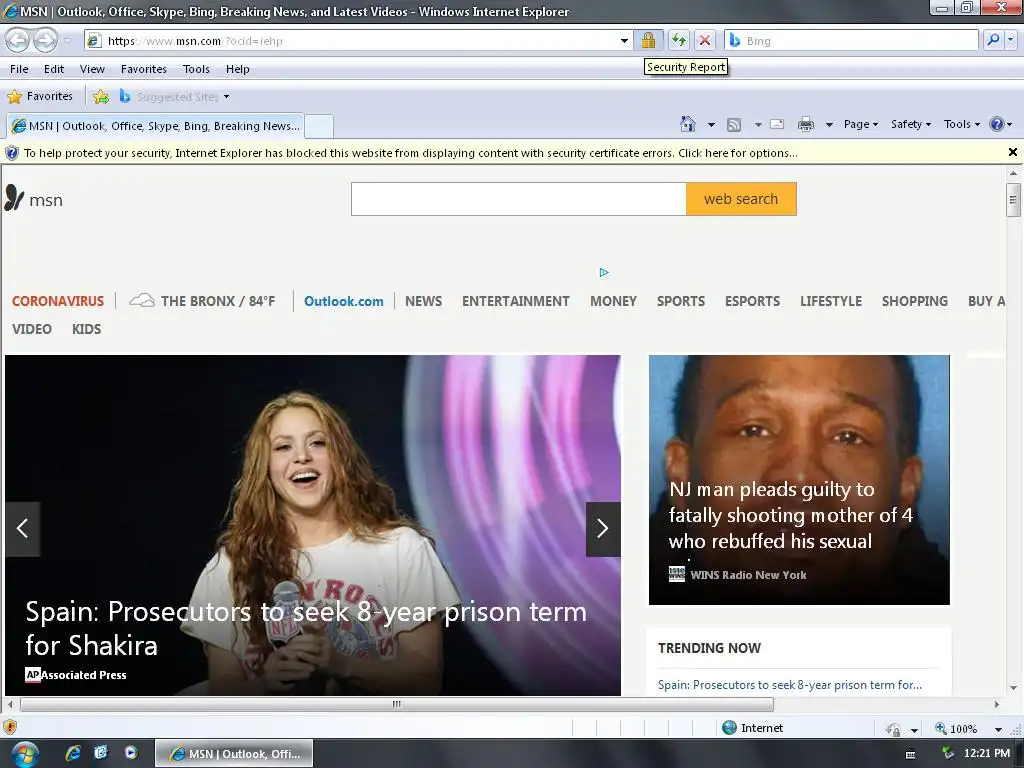
Task: Open the Outlook.com link
Action: [344, 301]
